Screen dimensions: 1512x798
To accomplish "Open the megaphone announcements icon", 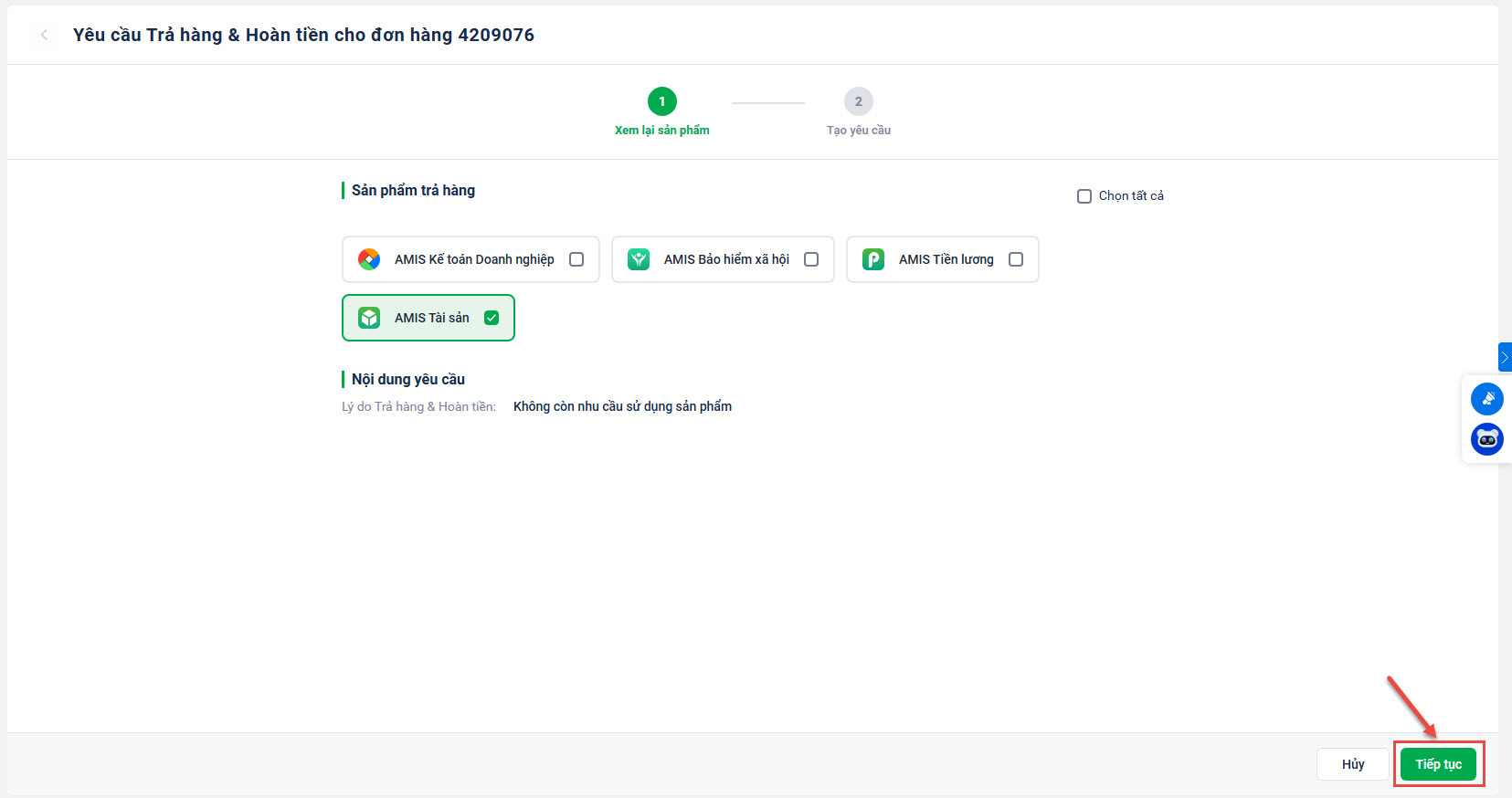I will 1486,399.
